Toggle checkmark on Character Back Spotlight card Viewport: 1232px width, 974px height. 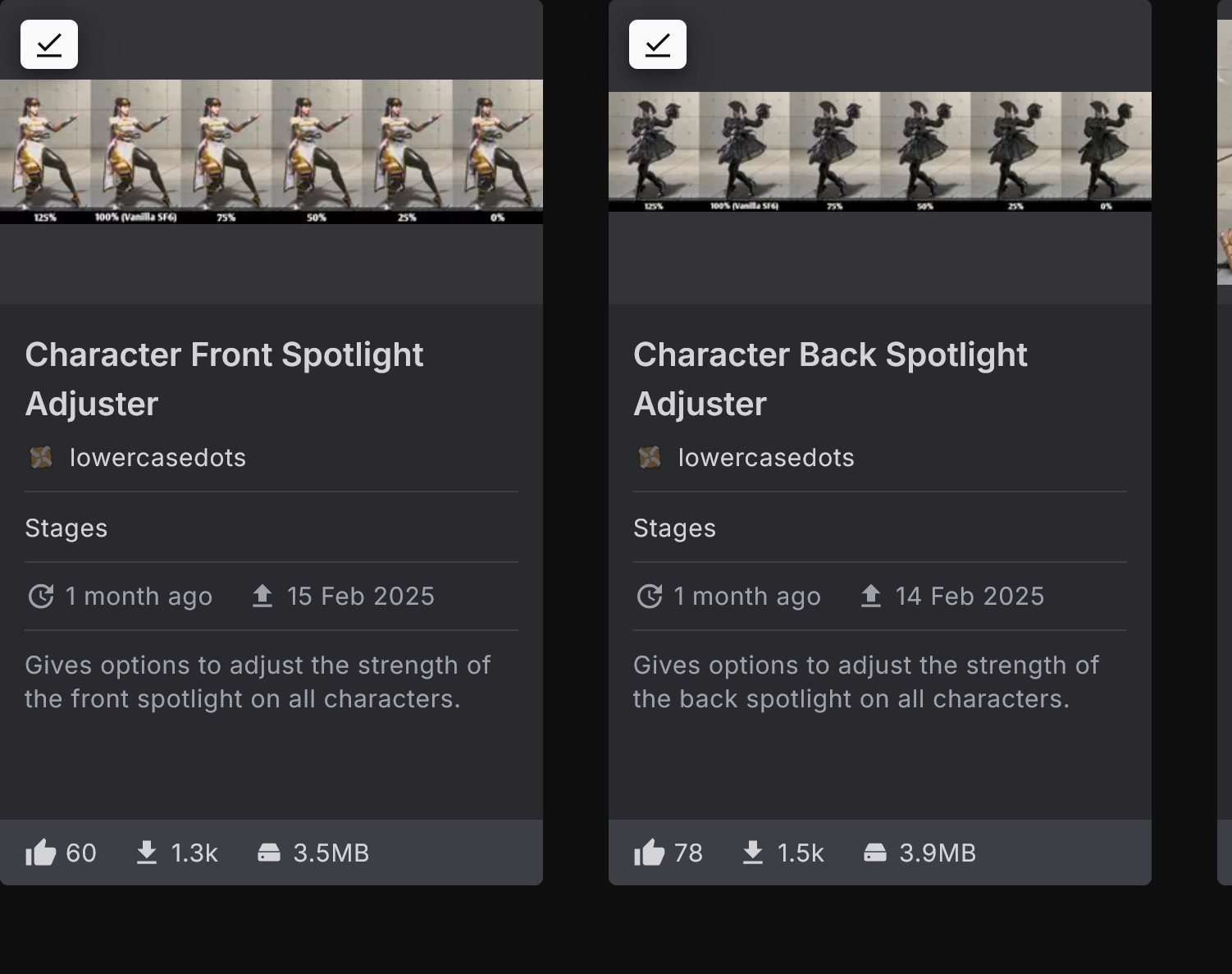[x=658, y=44]
